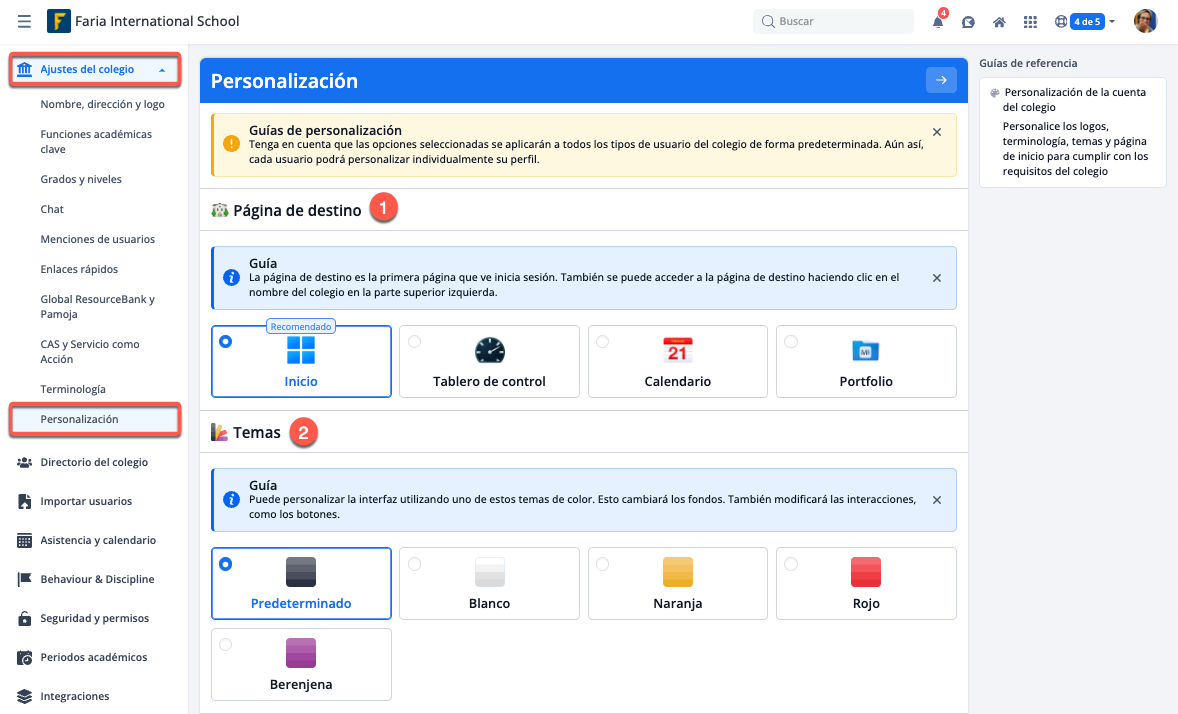
Task: Pick the Naranja color theme swatch
Action: (x=677, y=571)
